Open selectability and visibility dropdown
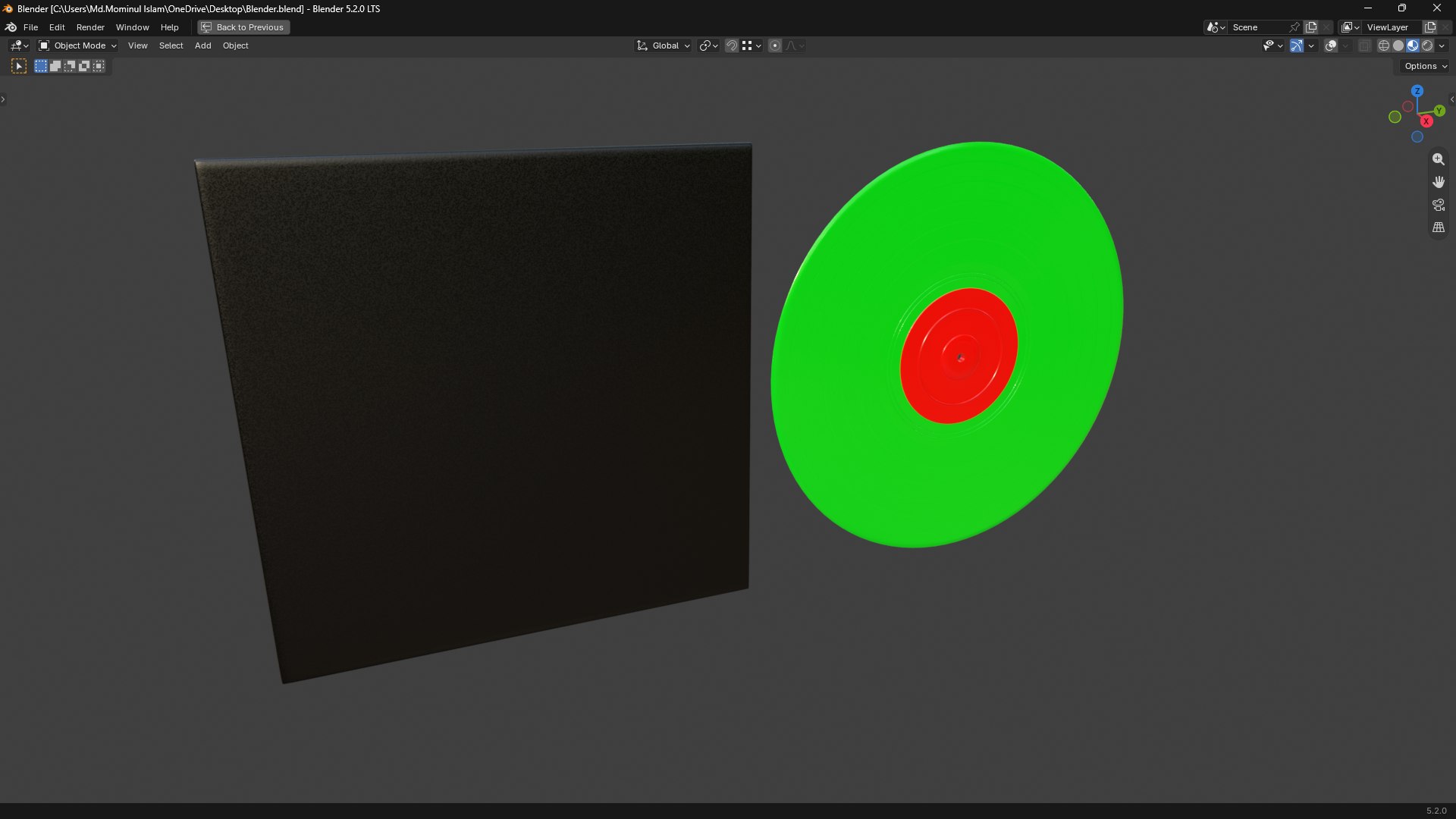This screenshot has width=1456, height=819. pyautogui.click(x=1272, y=46)
